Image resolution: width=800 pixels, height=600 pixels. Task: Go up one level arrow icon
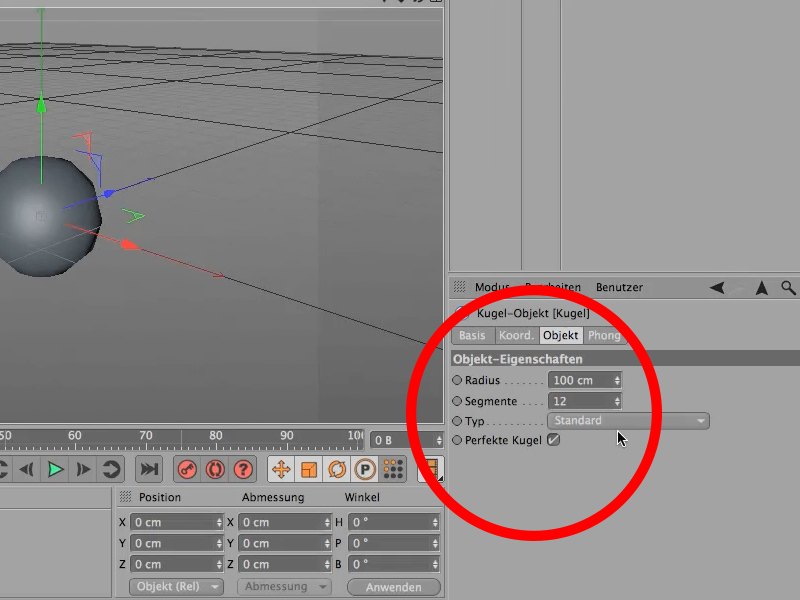click(x=762, y=288)
